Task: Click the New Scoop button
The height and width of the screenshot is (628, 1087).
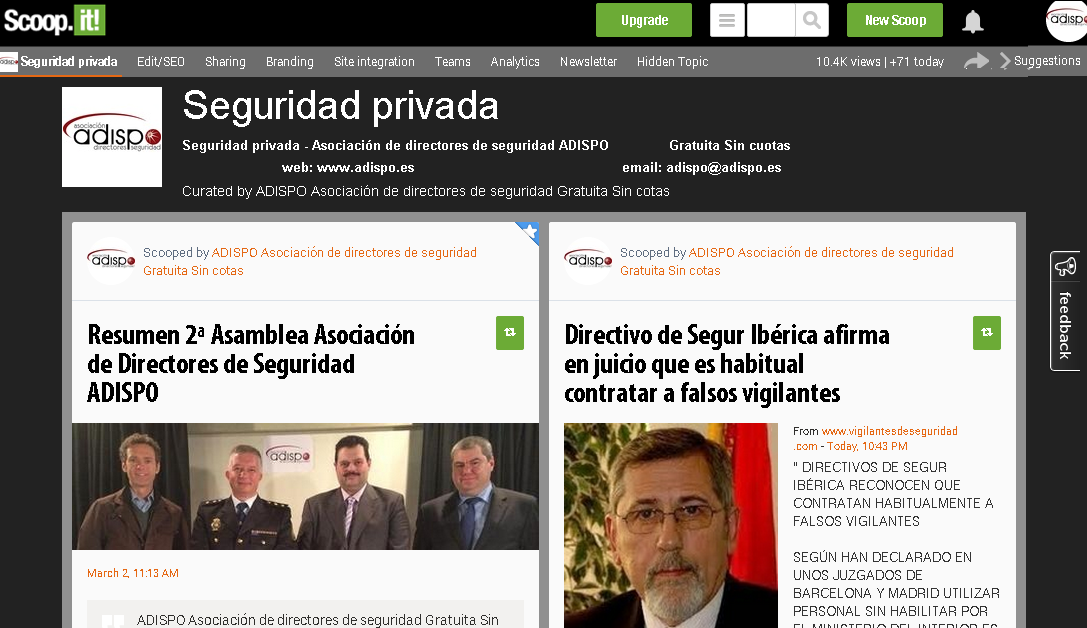Action: coord(895,20)
